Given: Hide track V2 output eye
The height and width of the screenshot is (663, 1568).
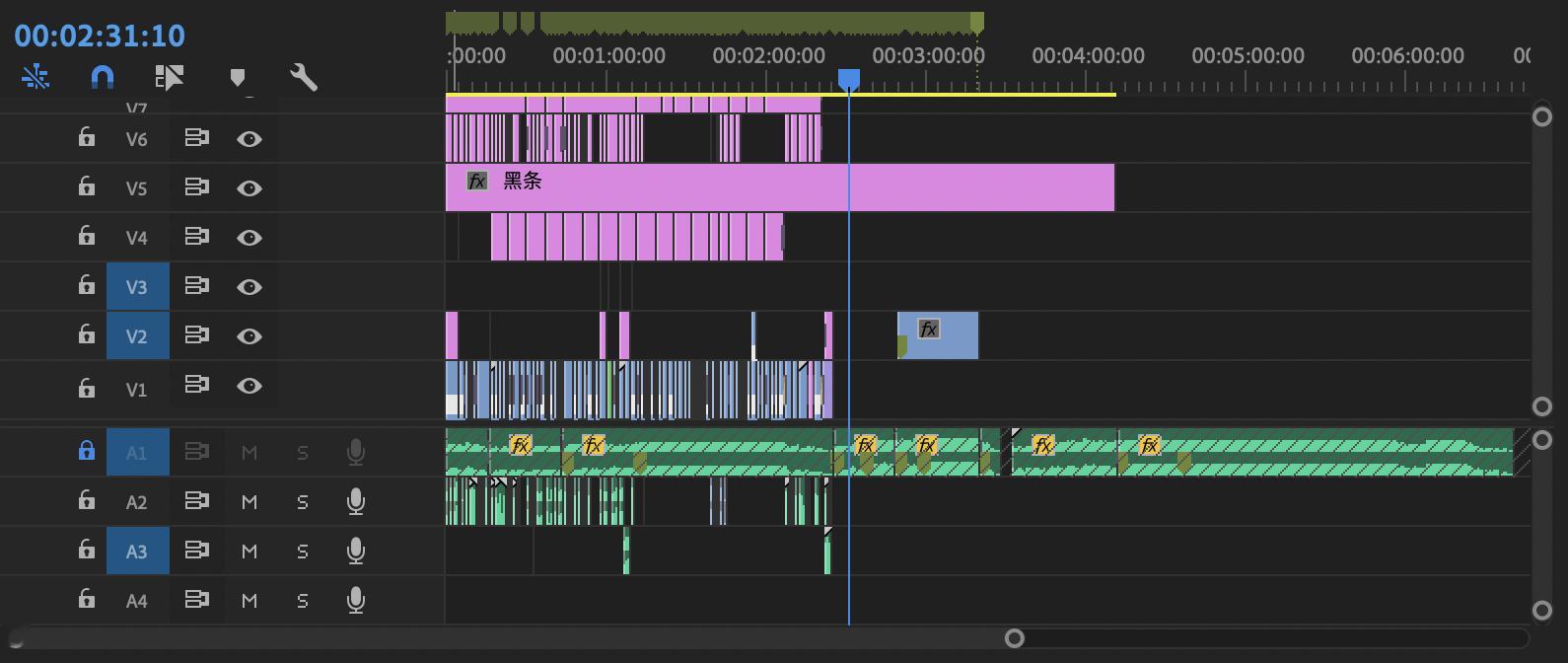Looking at the screenshot, I should 249,336.
